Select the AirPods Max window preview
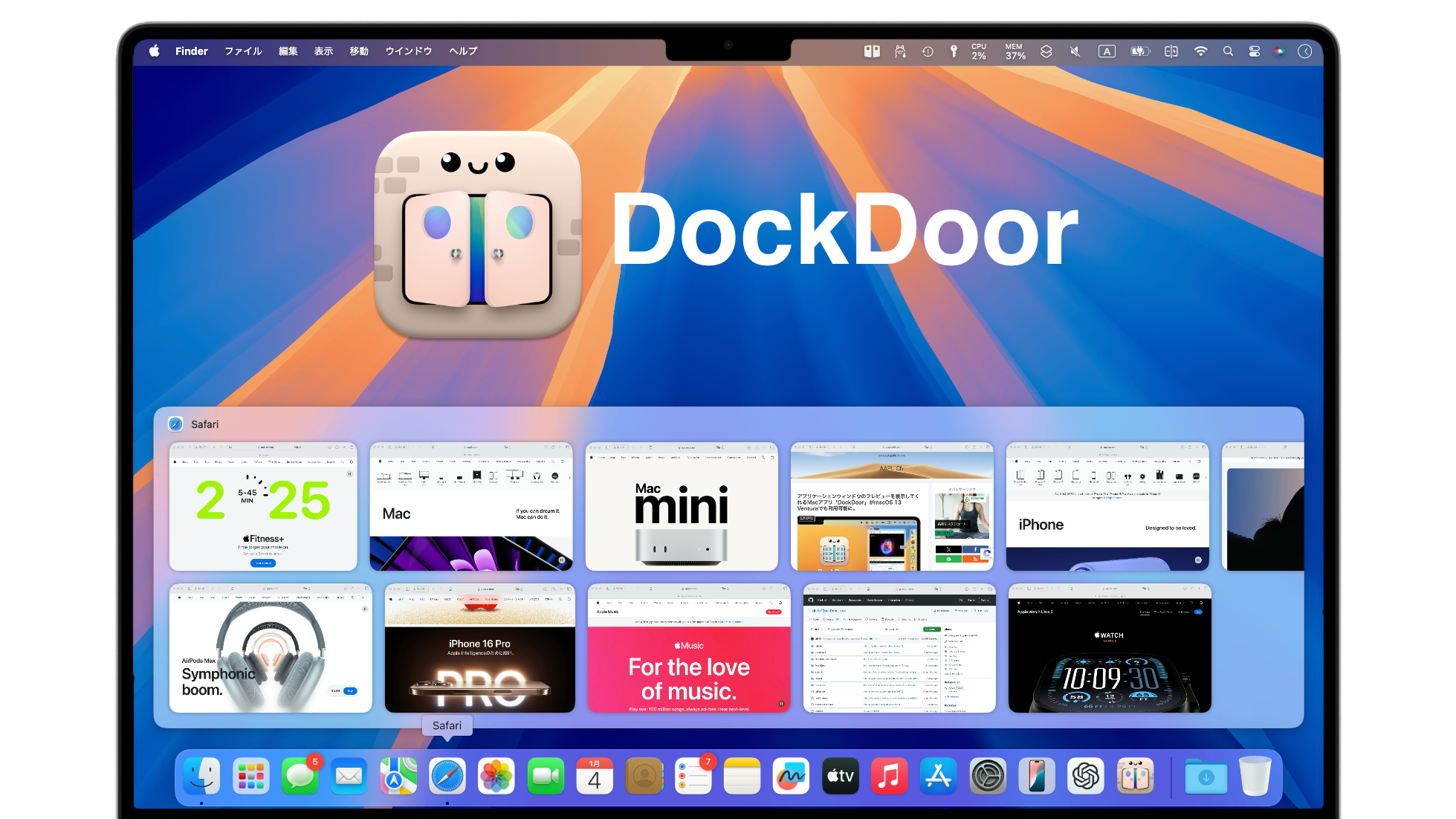Image resolution: width=1456 pixels, height=819 pixels. pos(271,648)
